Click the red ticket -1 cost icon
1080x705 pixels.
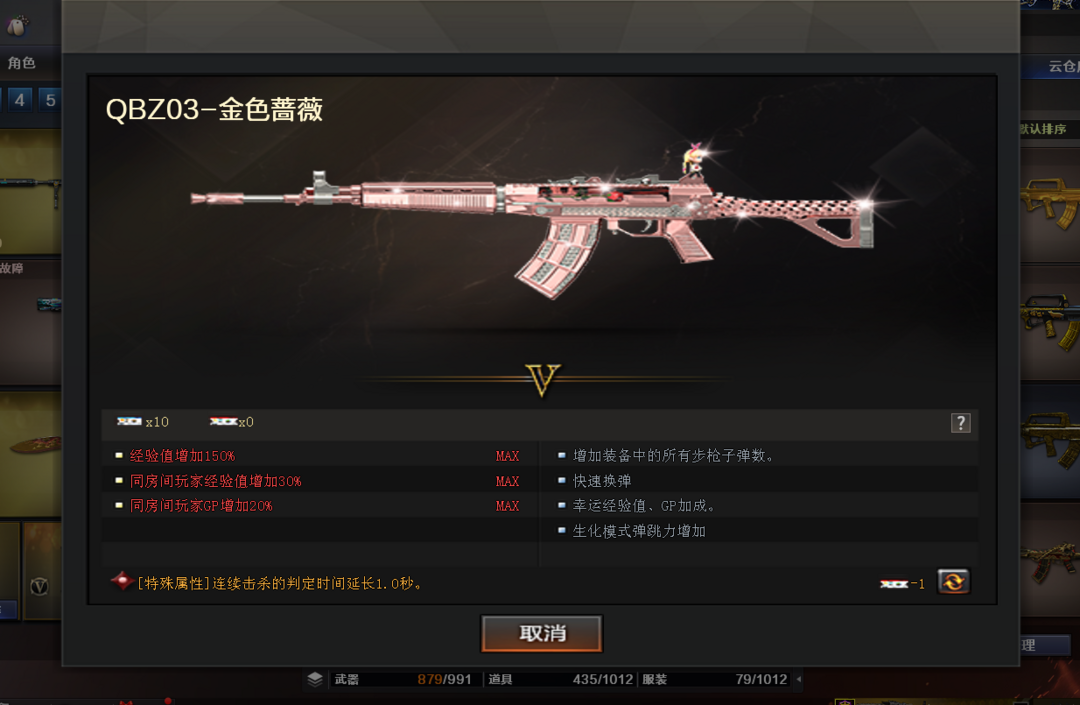tap(894, 584)
